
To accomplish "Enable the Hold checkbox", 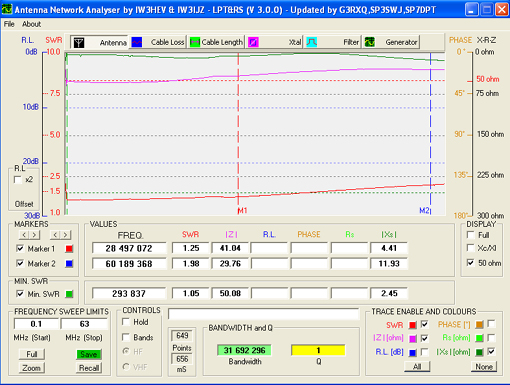I will pyautogui.click(x=126, y=322).
